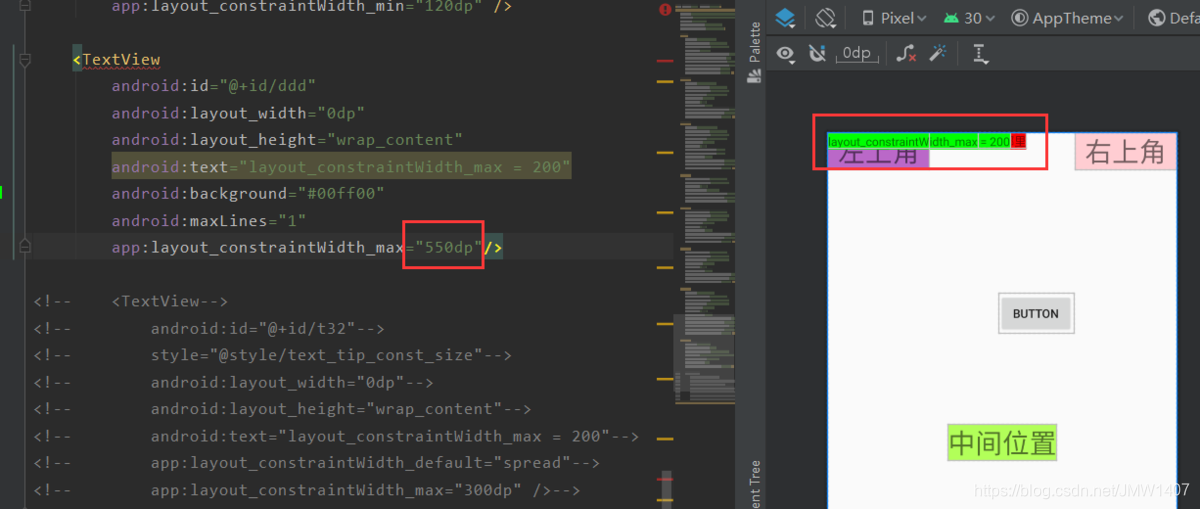Image resolution: width=1200 pixels, height=509 pixels.
Task: Open the AppTheme theme dropdown
Action: tap(1067, 18)
